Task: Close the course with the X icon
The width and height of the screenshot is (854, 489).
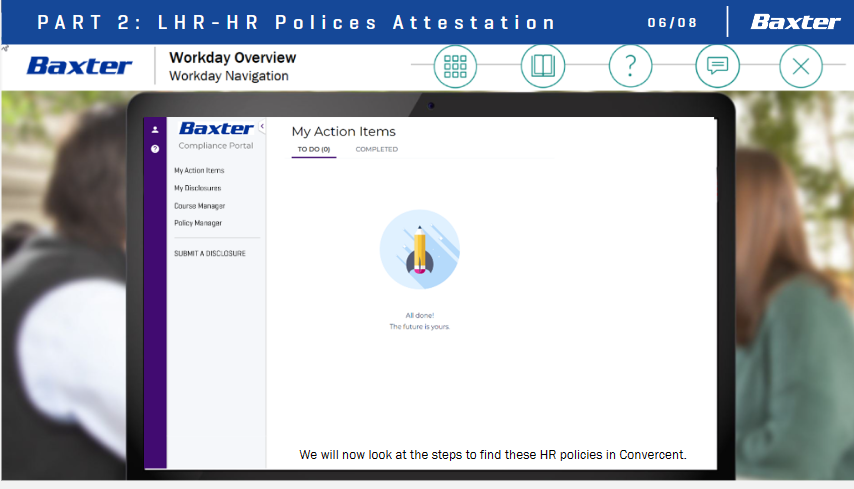Action: [x=801, y=66]
